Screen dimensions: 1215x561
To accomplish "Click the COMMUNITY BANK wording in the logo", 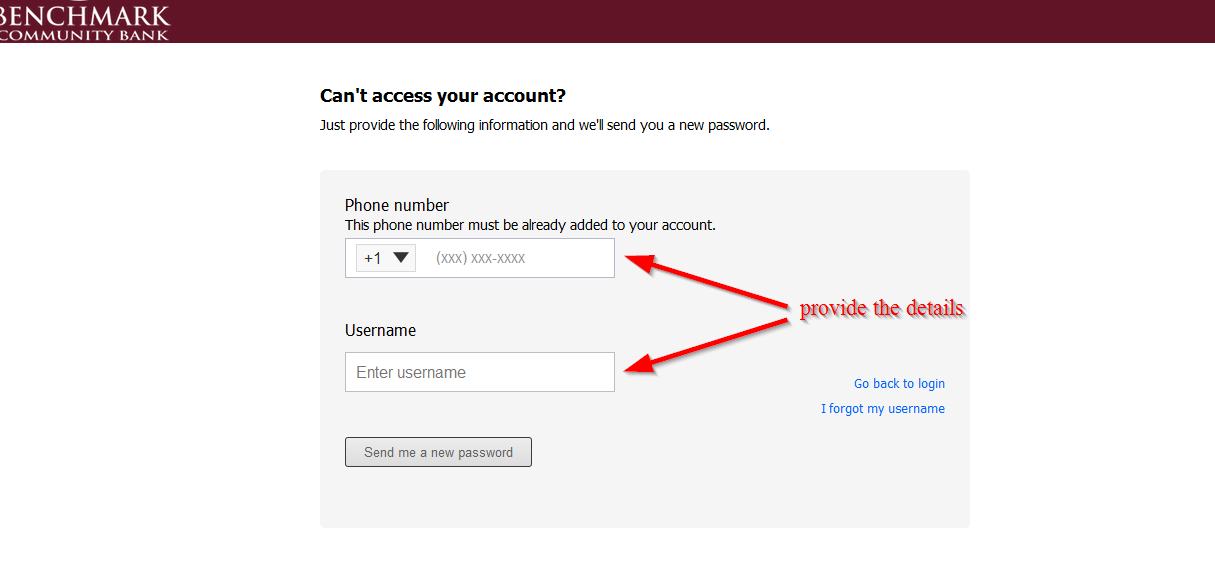I will [x=85, y=35].
